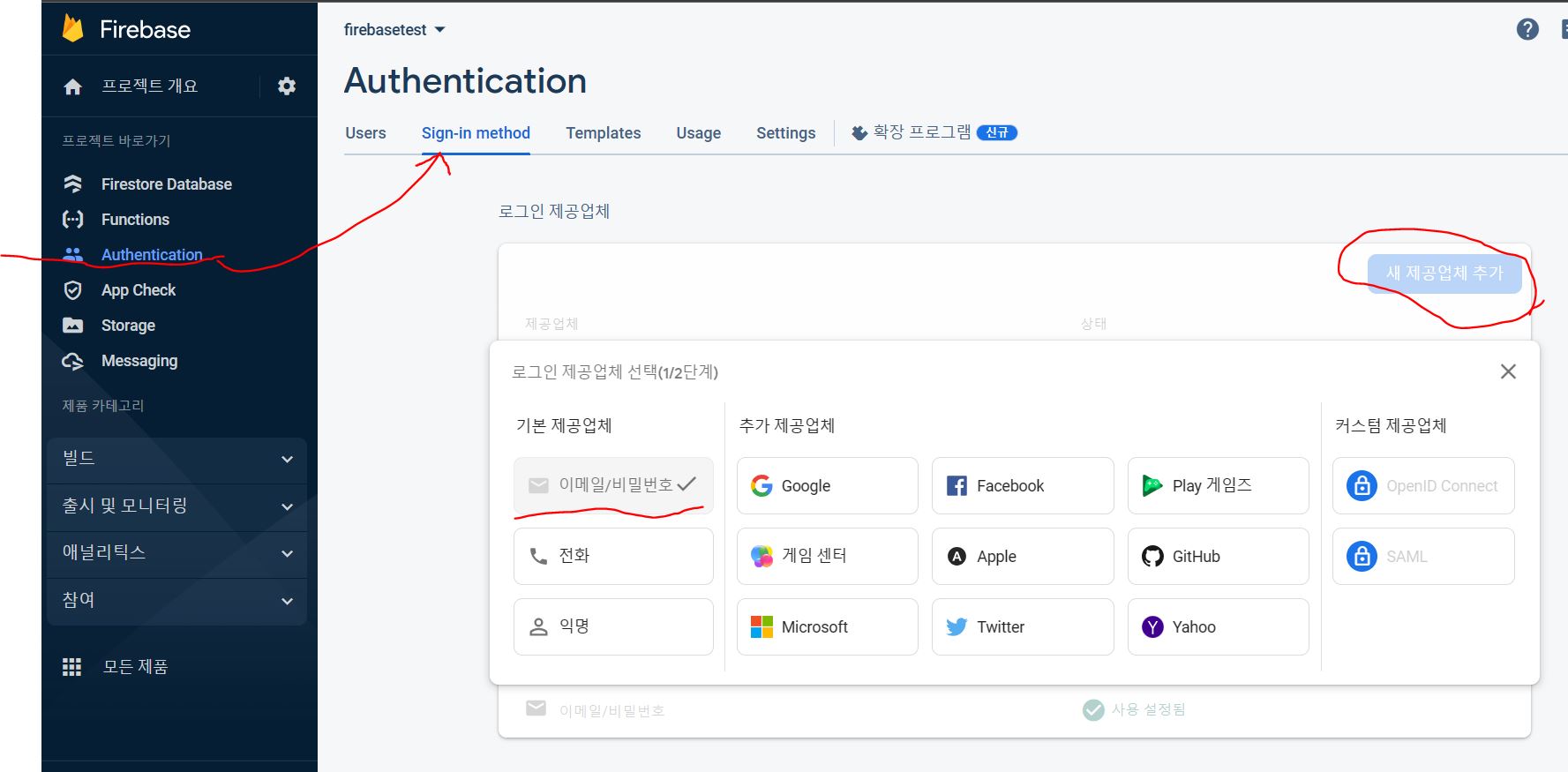Viewport: 1568px width, 772px height.
Task: Click the Storage image icon
Action: coord(73,326)
